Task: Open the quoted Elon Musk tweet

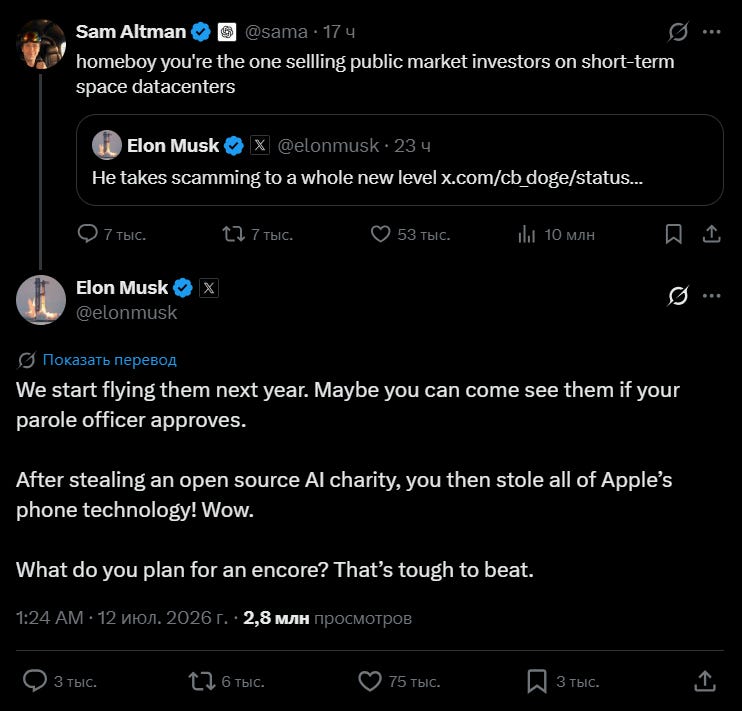Action: [x=399, y=160]
